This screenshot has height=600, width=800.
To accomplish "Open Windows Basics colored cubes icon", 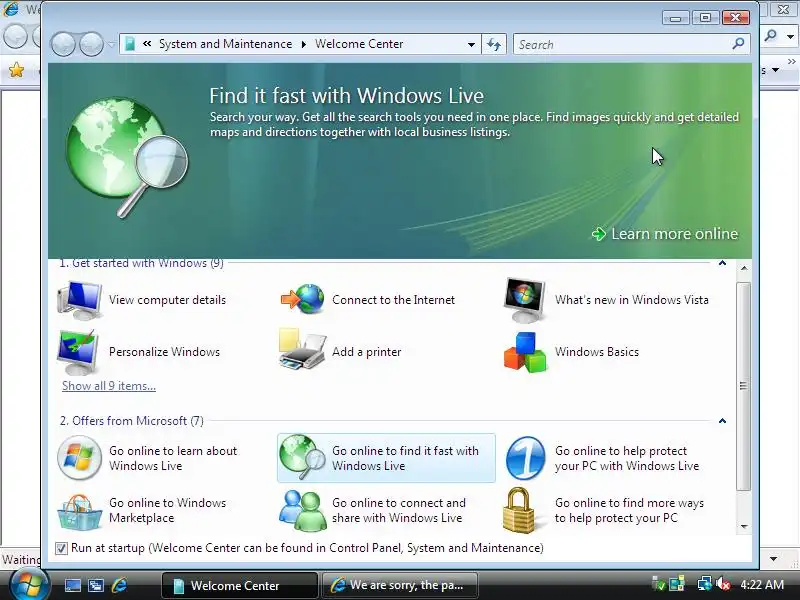I will click(525, 352).
